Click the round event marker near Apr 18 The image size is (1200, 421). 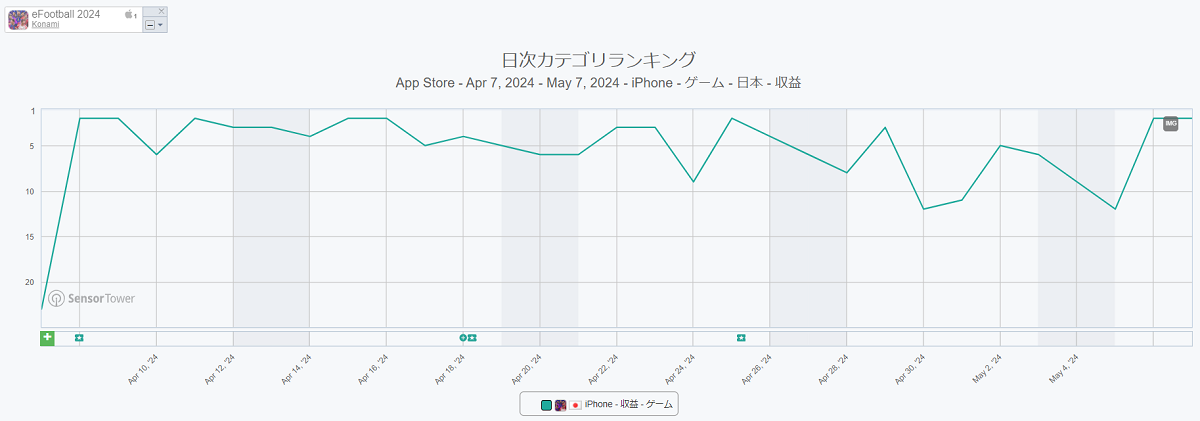point(463,338)
